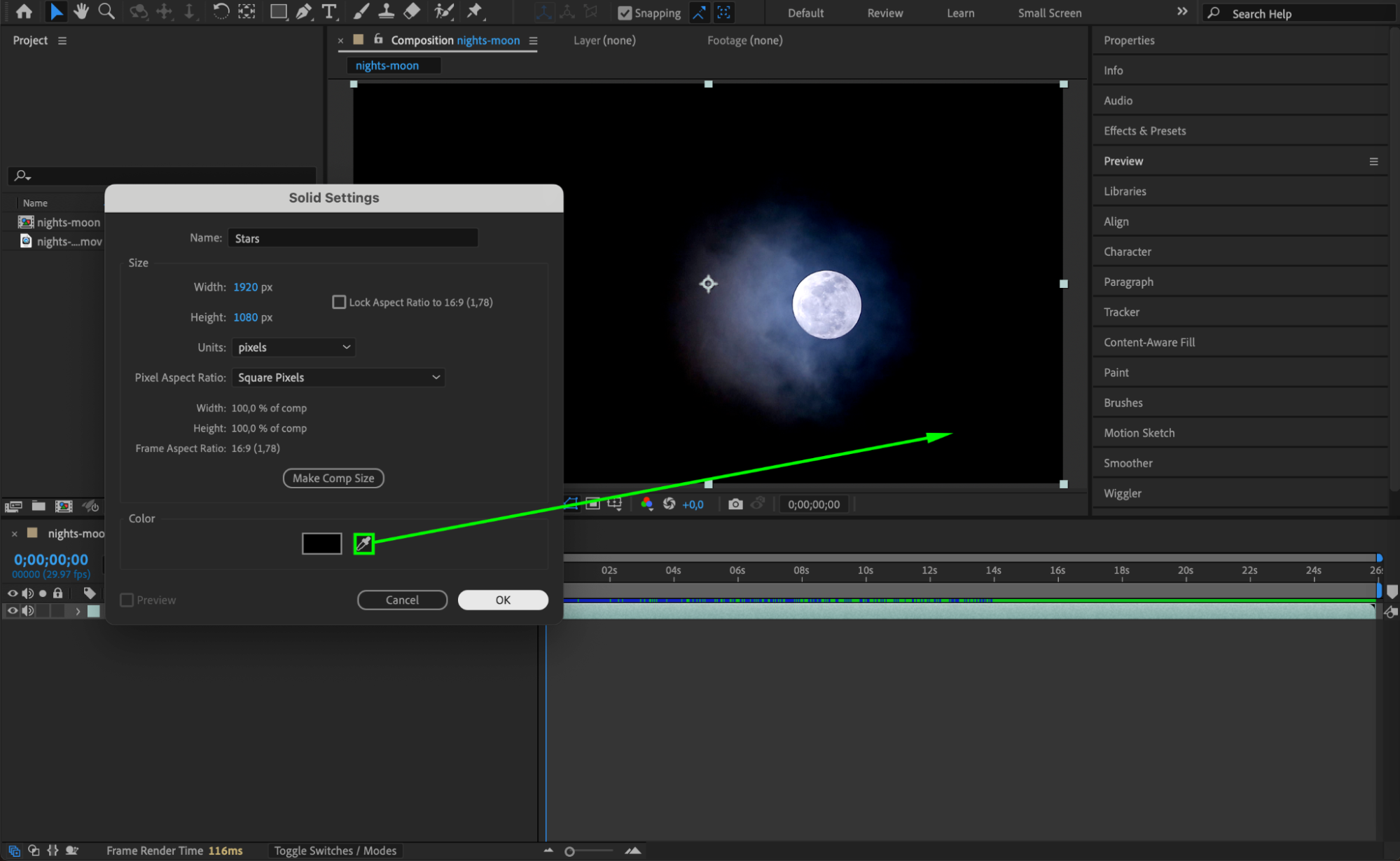Switch to the Review workspace
The image size is (1400, 861).
click(885, 13)
